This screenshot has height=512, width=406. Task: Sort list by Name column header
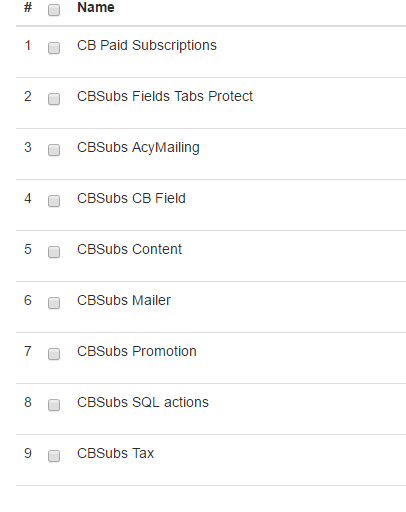pos(96,7)
